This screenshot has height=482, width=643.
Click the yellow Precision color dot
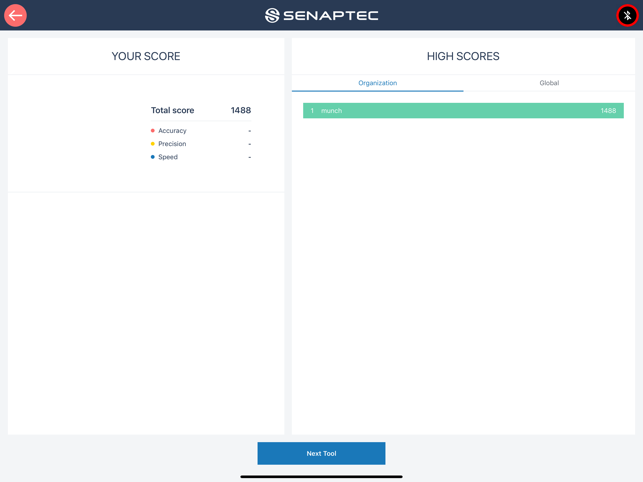click(x=153, y=144)
